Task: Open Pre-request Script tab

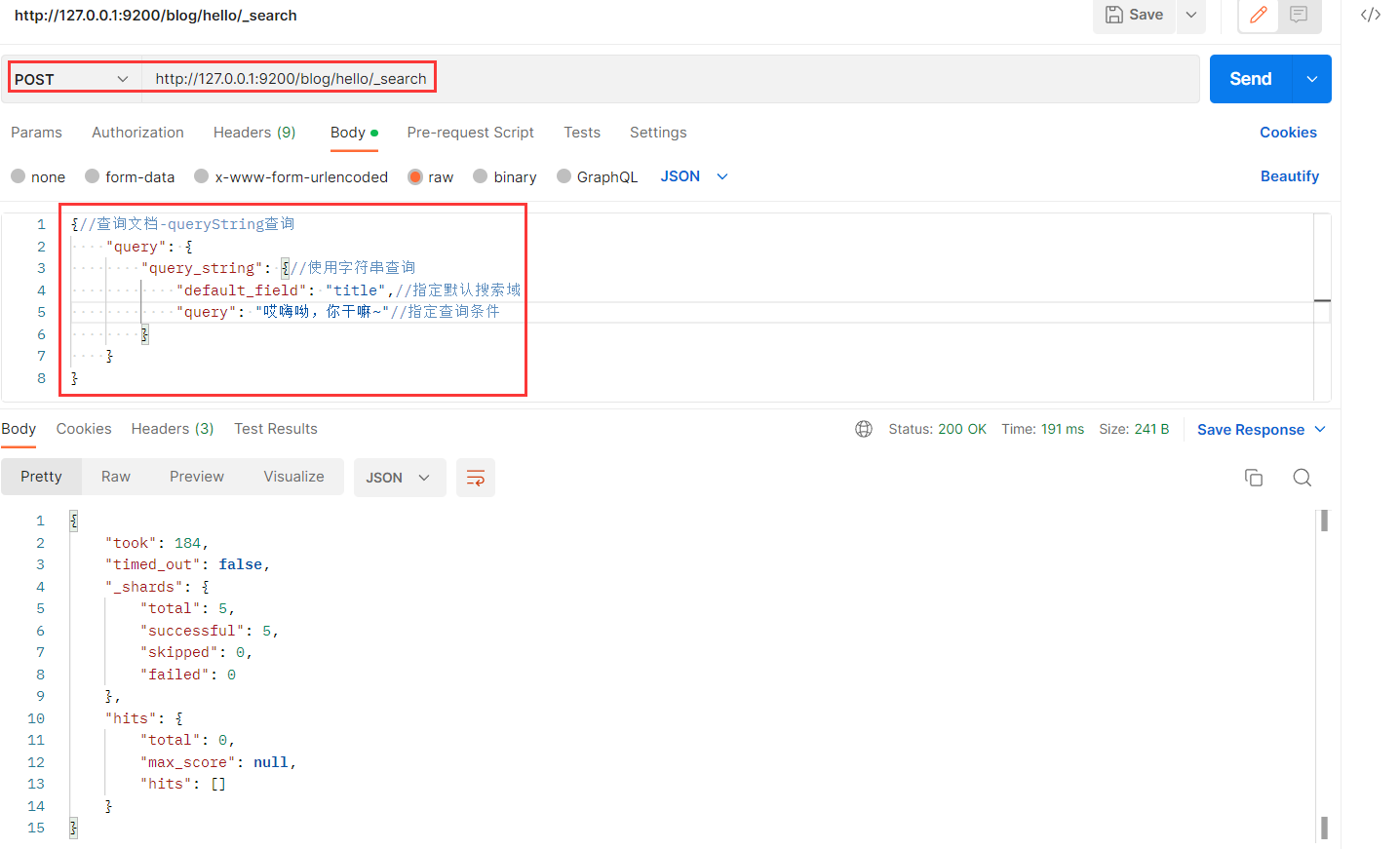Action: tap(470, 133)
